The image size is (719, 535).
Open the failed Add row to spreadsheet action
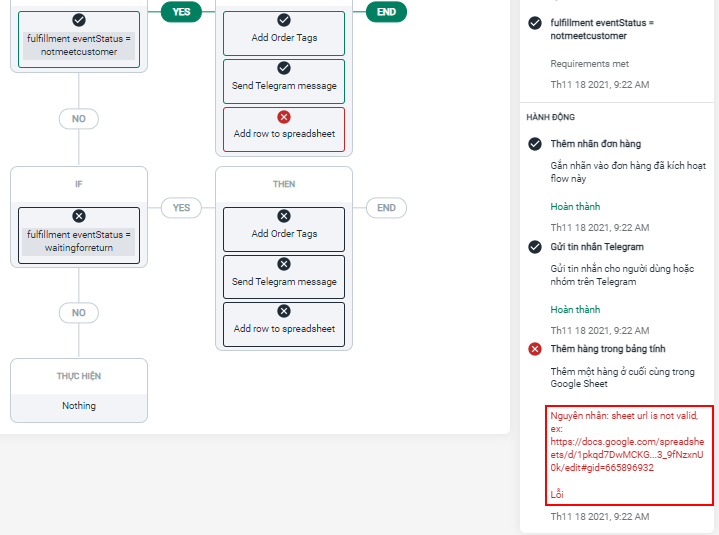coord(284,133)
